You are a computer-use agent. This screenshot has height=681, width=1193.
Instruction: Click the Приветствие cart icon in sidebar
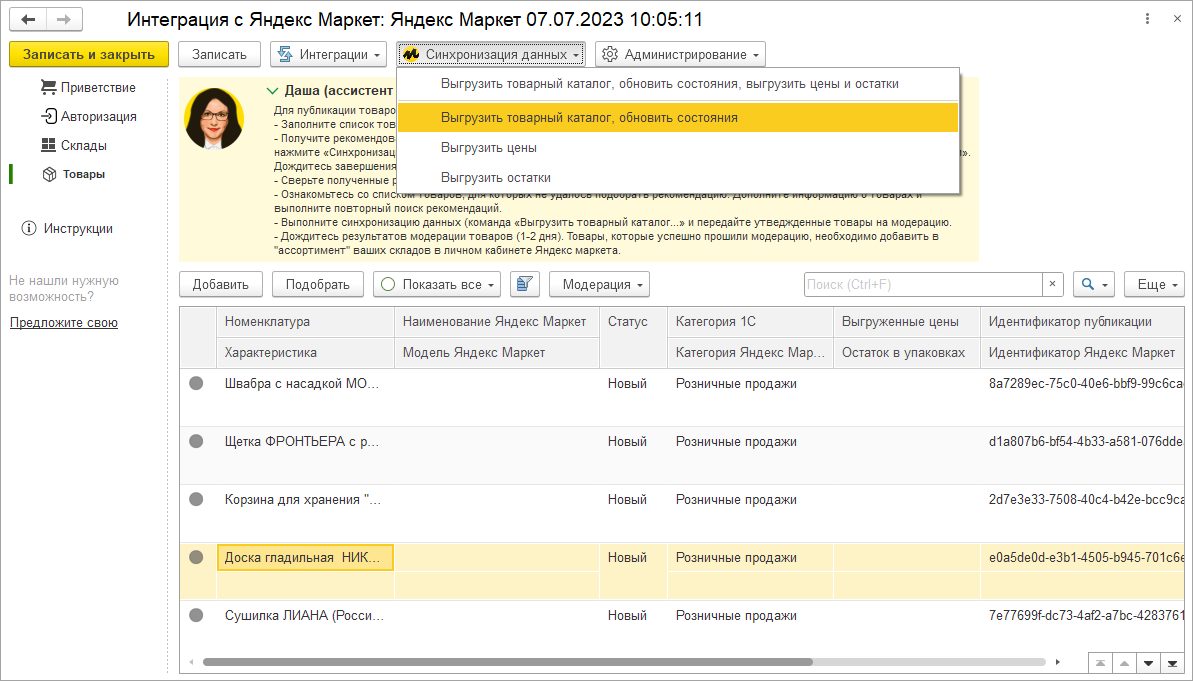point(49,88)
